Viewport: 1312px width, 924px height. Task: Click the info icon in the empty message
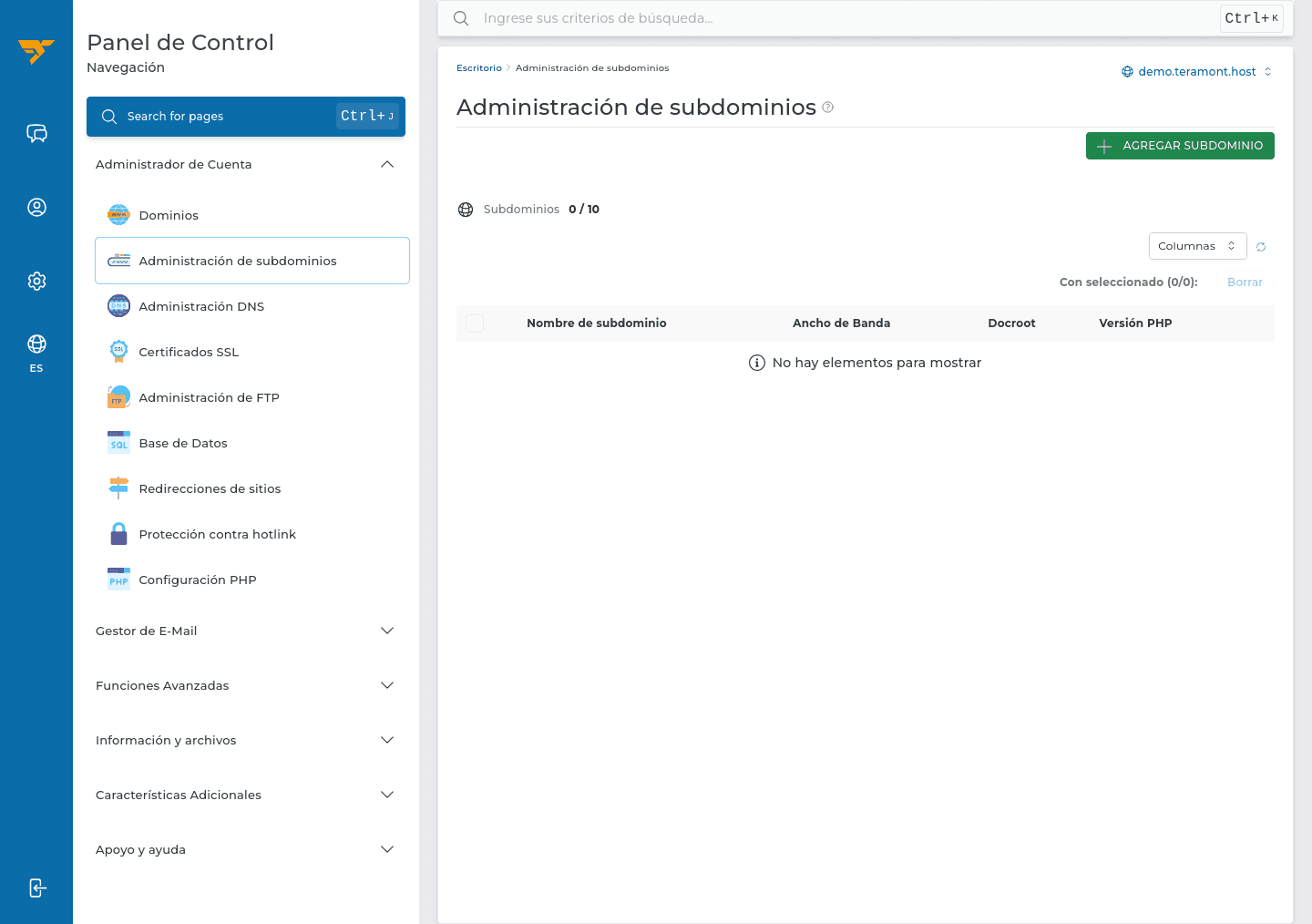point(756,363)
